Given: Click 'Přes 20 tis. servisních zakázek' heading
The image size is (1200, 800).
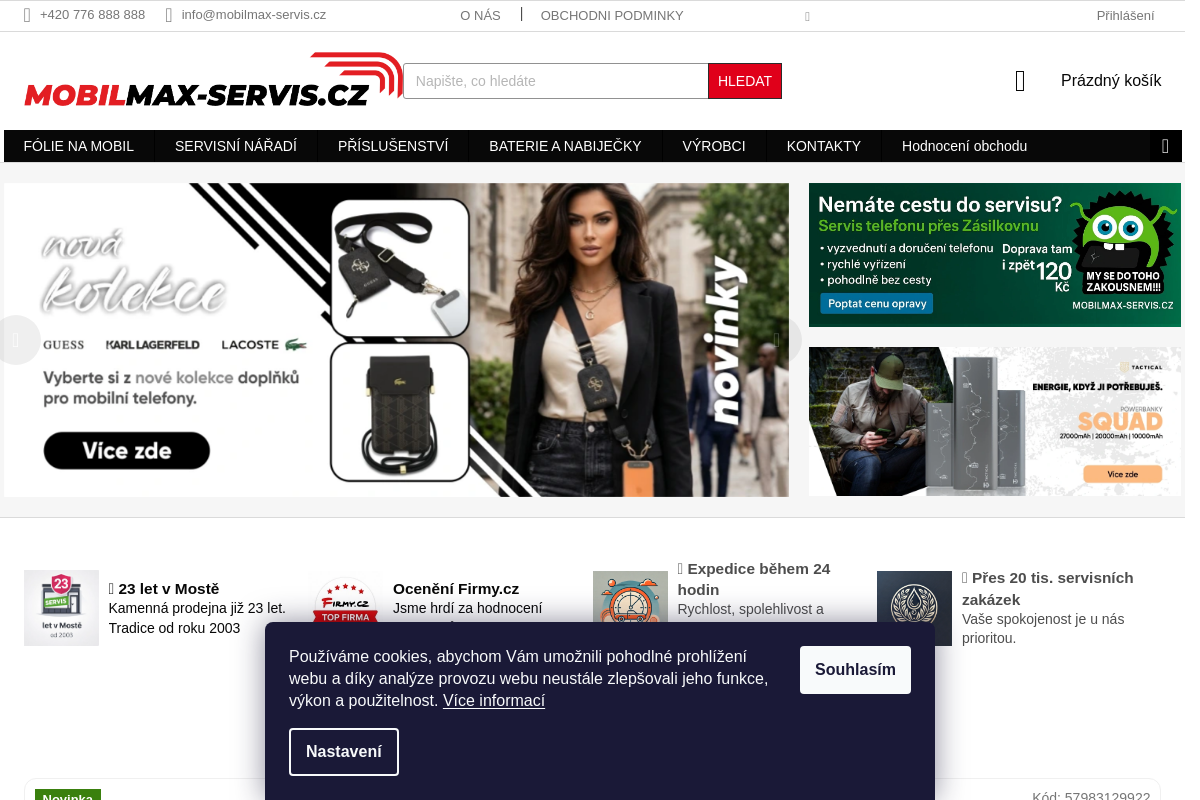Looking at the screenshot, I should [x=1048, y=589].
